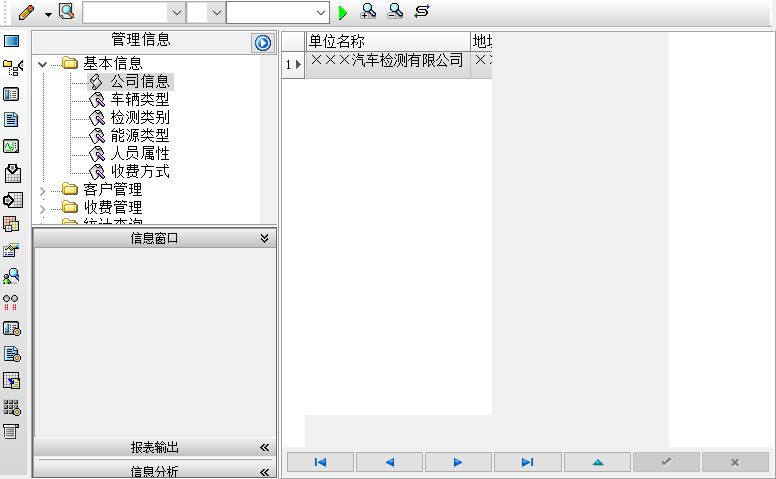Expand the 报表输出 panel
This screenshot has width=776, height=479.
264,448
